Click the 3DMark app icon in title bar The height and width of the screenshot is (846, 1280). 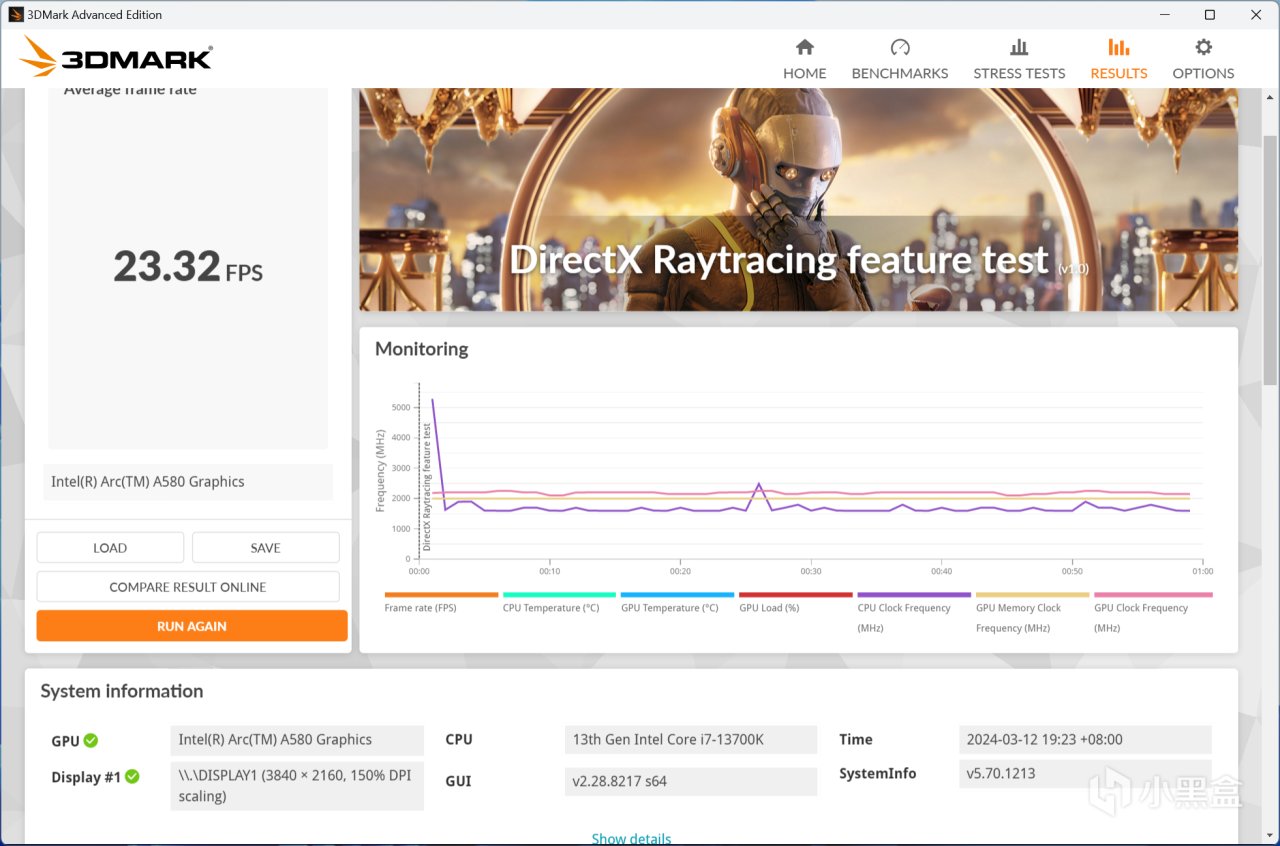(x=15, y=15)
